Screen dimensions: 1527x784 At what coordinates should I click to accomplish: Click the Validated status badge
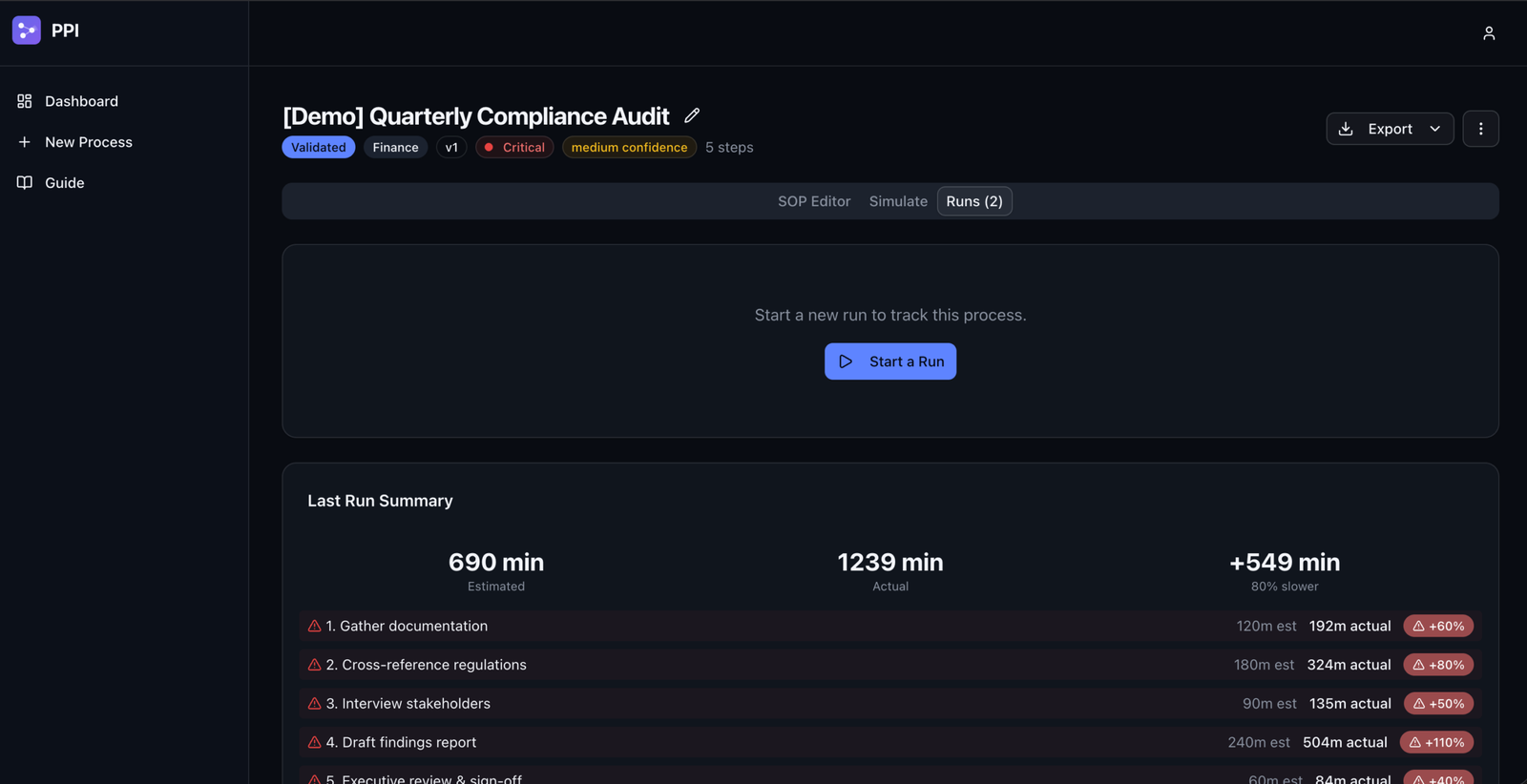click(x=318, y=147)
